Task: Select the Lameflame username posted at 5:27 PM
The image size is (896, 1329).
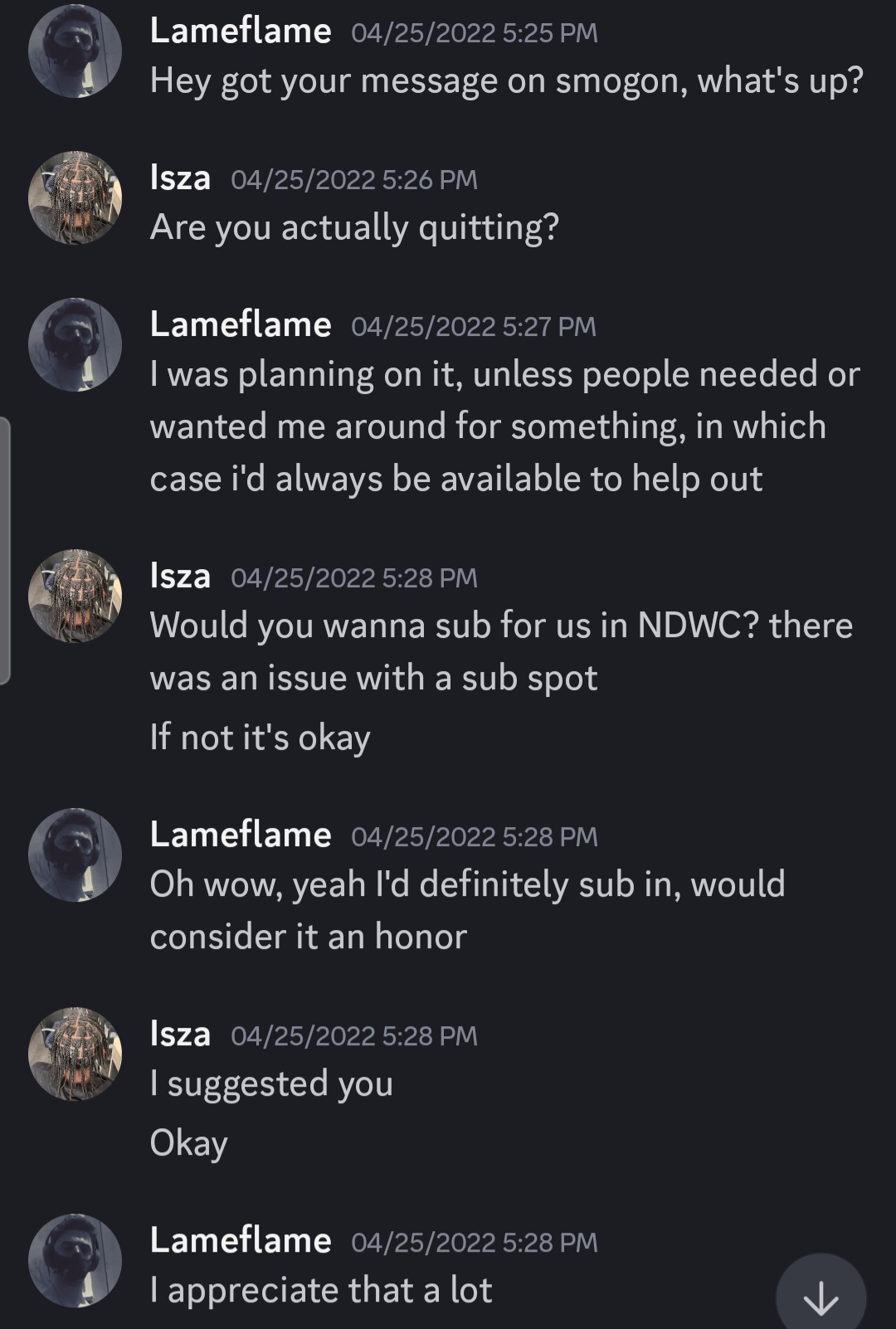Action: [241, 325]
